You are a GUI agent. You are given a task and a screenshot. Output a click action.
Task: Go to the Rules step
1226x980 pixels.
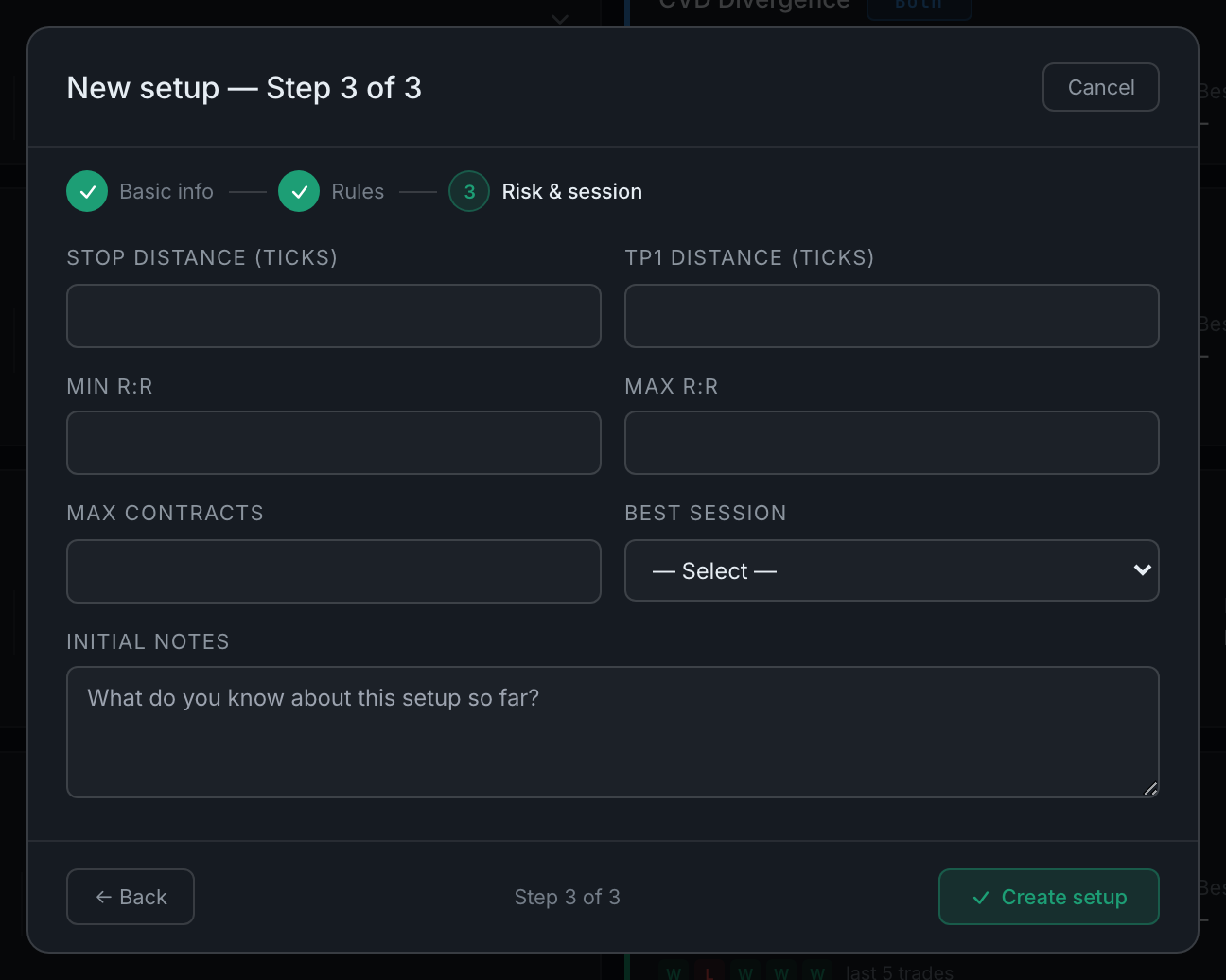coord(358,191)
